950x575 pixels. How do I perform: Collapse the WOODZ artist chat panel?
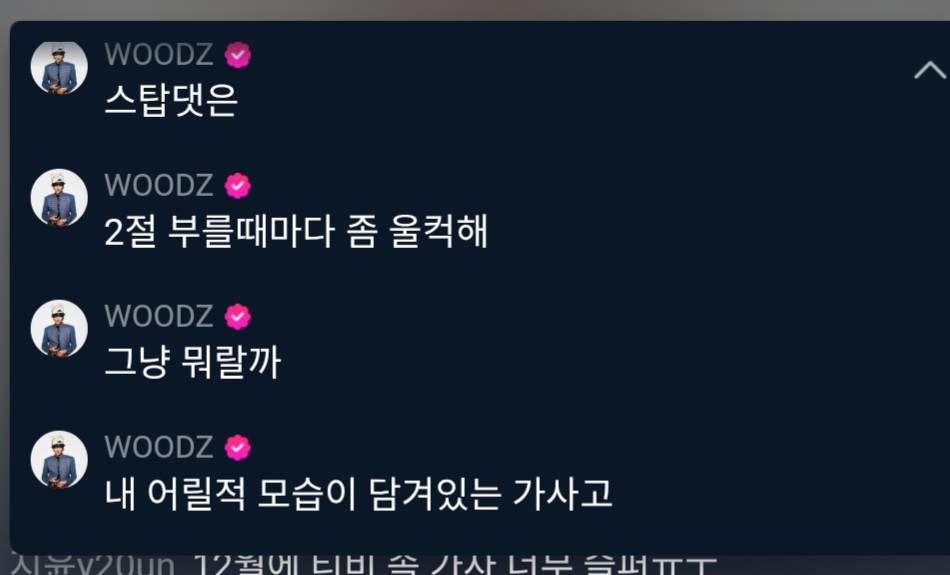coord(930,71)
